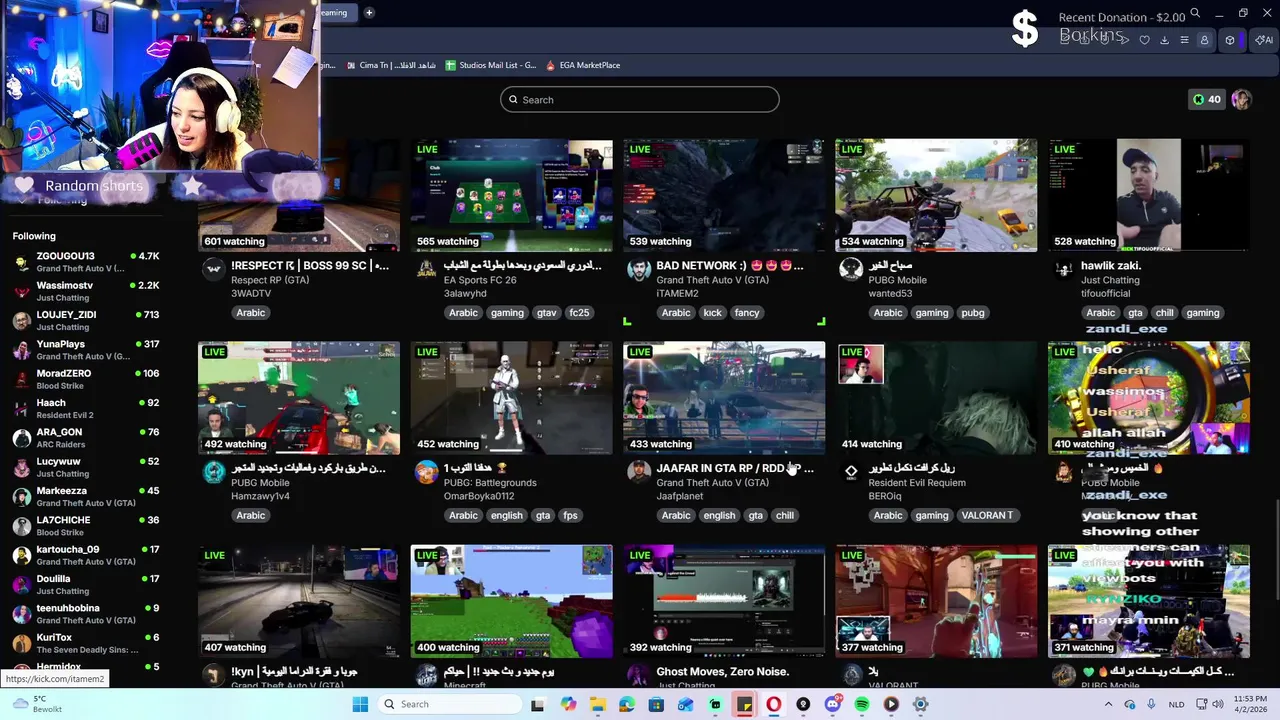Select the fps tag under OmarBoyka0112
This screenshot has width=1280, height=720.
[x=570, y=516]
